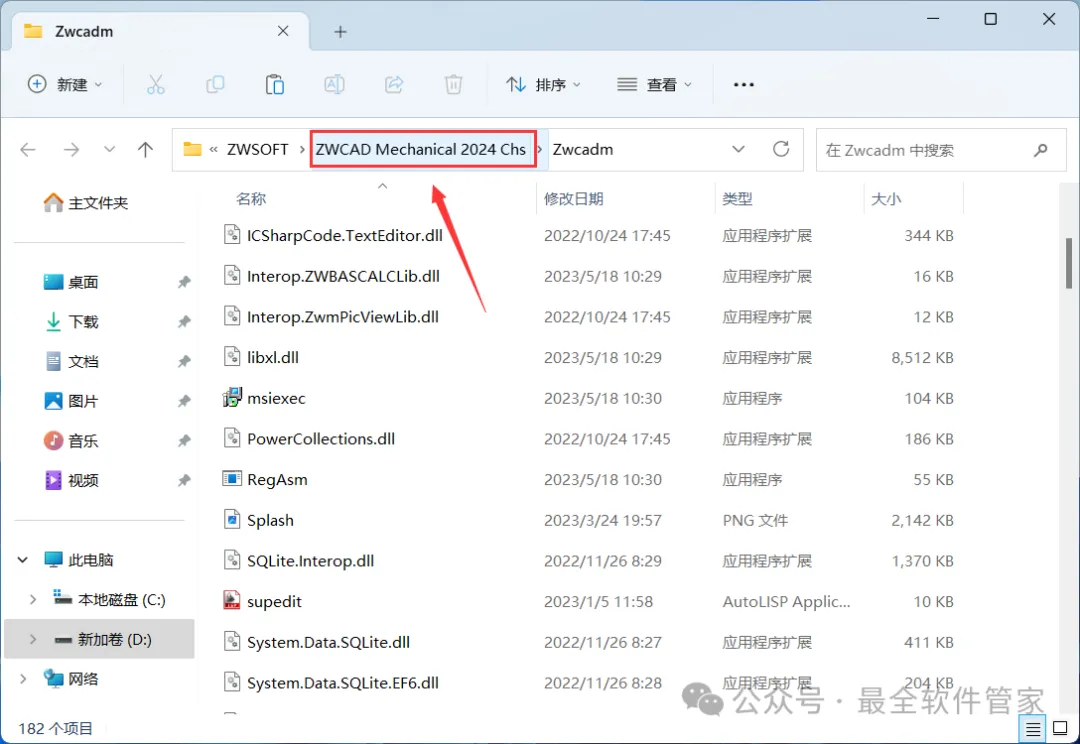Image resolution: width=1080 pixels, height=744 pixels.
Task: Open 文档 in the sidebar
Action: pos(72,361)
